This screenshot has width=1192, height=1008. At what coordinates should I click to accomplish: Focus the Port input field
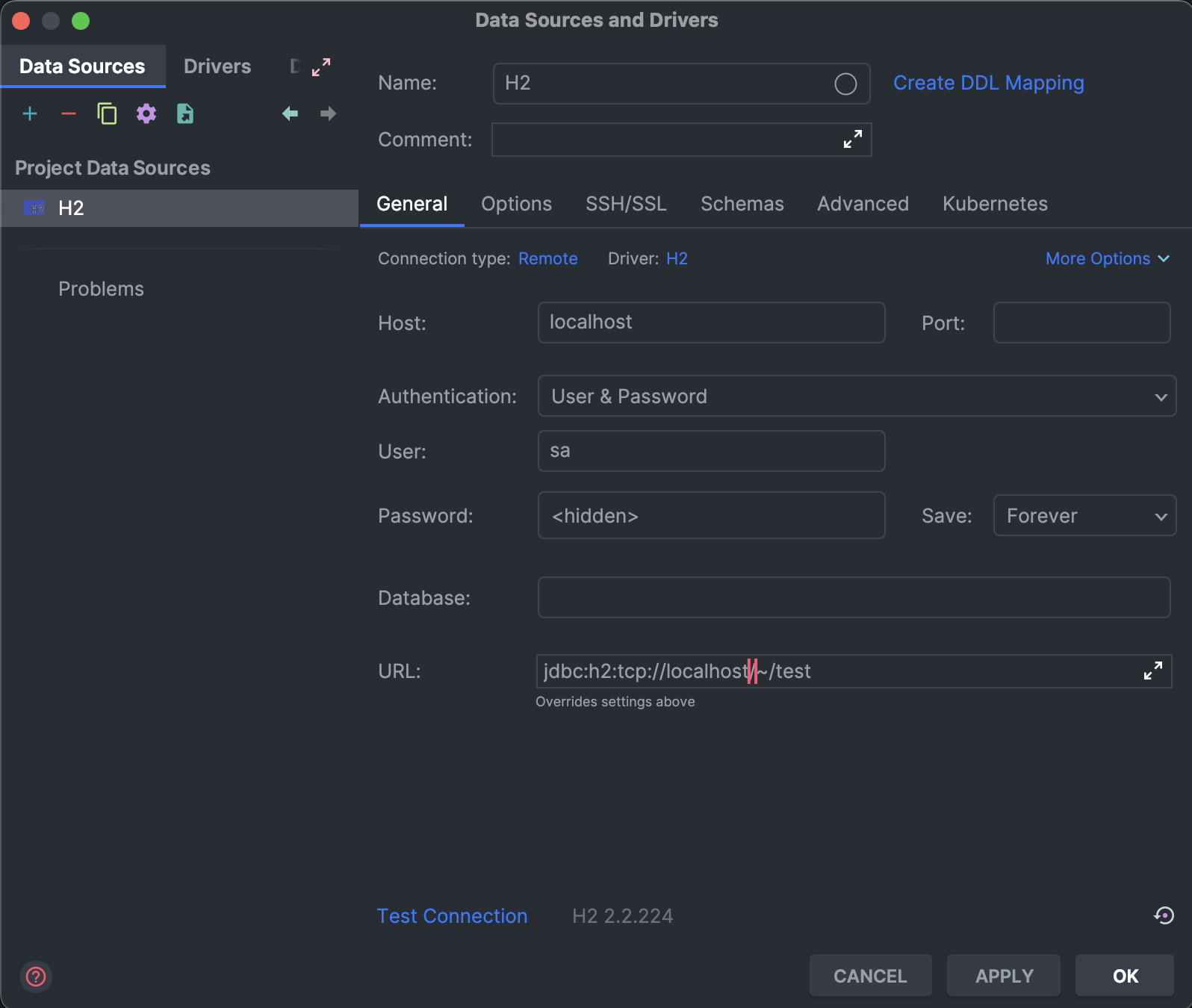(1081, 323)
